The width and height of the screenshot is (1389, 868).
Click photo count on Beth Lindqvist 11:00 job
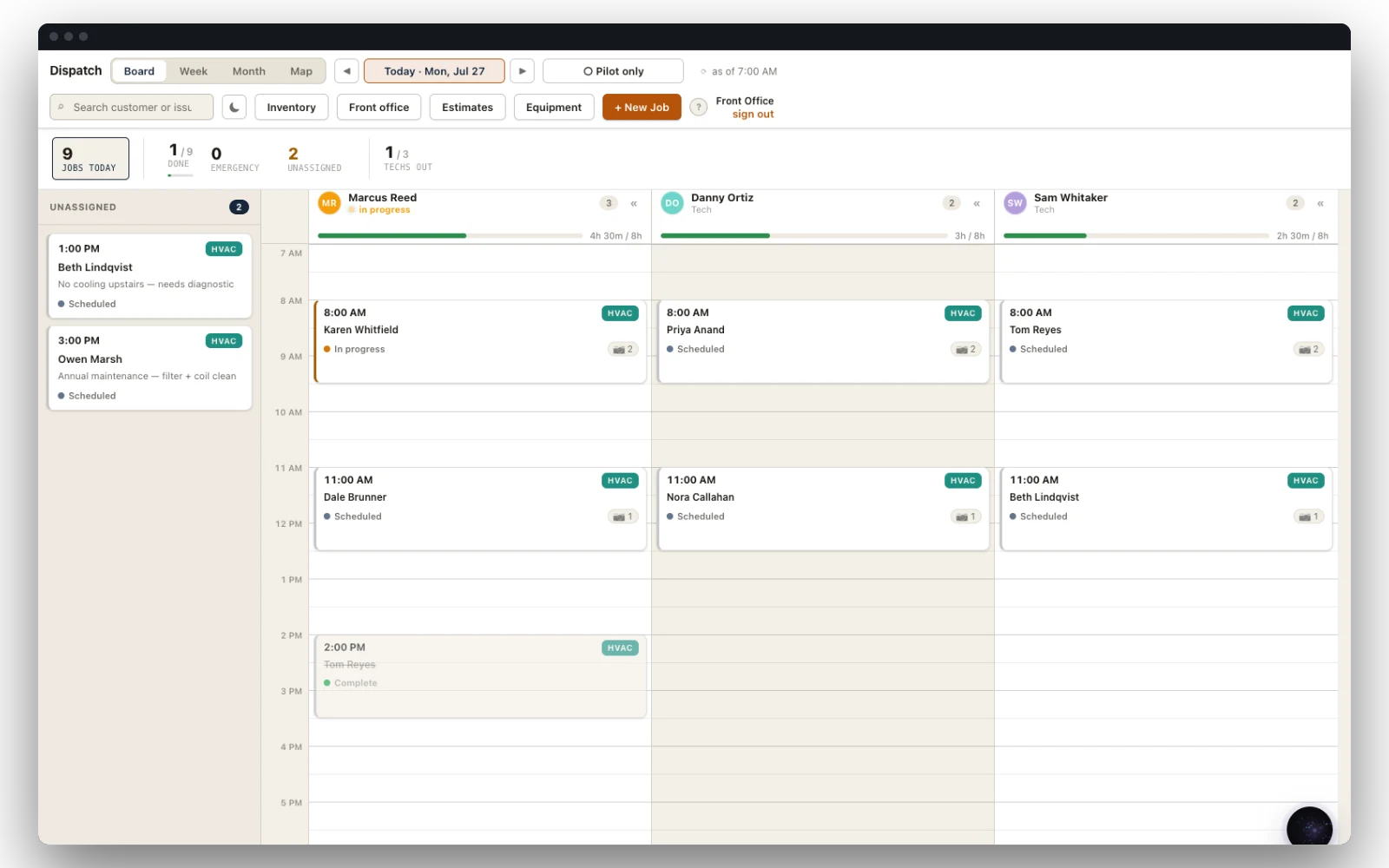click(x=1309, y=516)
